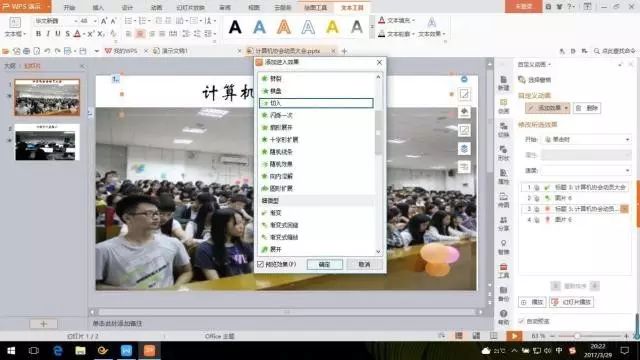Select the slide 2 thumbnail

tap(47, 142)
